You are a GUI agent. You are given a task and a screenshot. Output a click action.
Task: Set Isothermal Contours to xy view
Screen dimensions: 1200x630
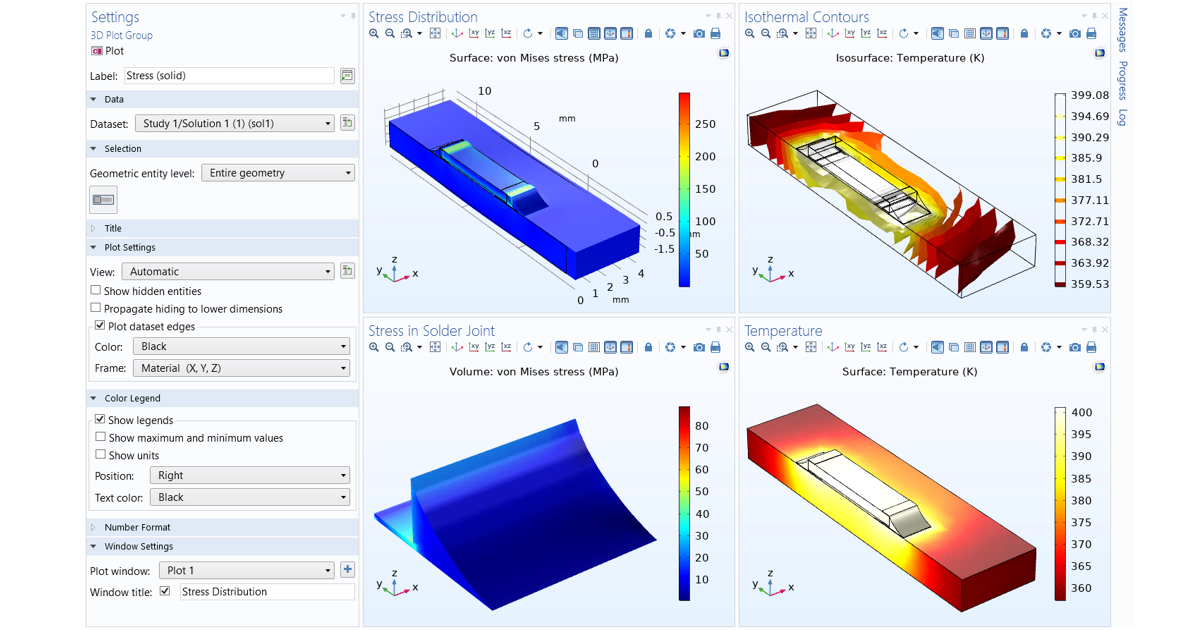850,34
